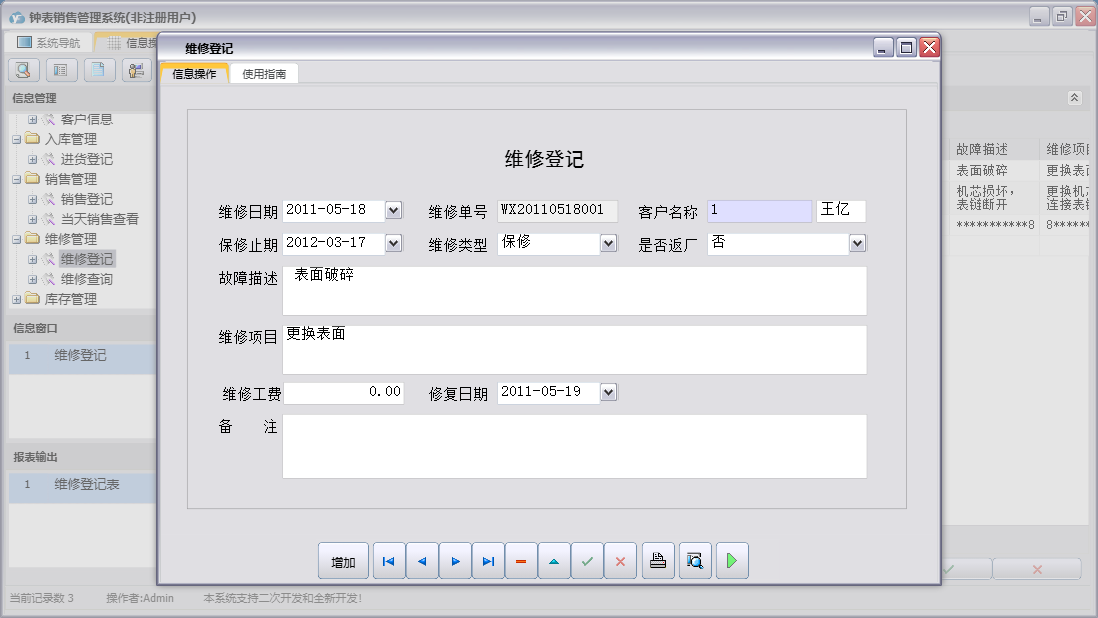Open the 是否返厂 dropdown list
Screen dimensions: 1098x618
(856, 243)
